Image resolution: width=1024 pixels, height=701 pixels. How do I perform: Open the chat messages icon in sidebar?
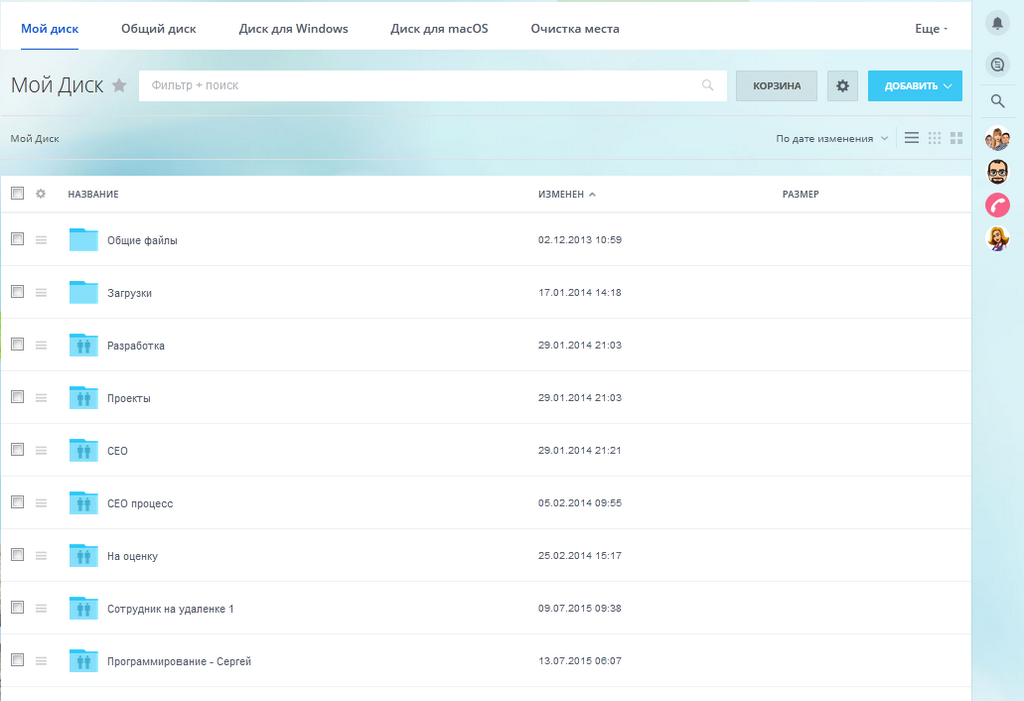(x=997, y=65)
